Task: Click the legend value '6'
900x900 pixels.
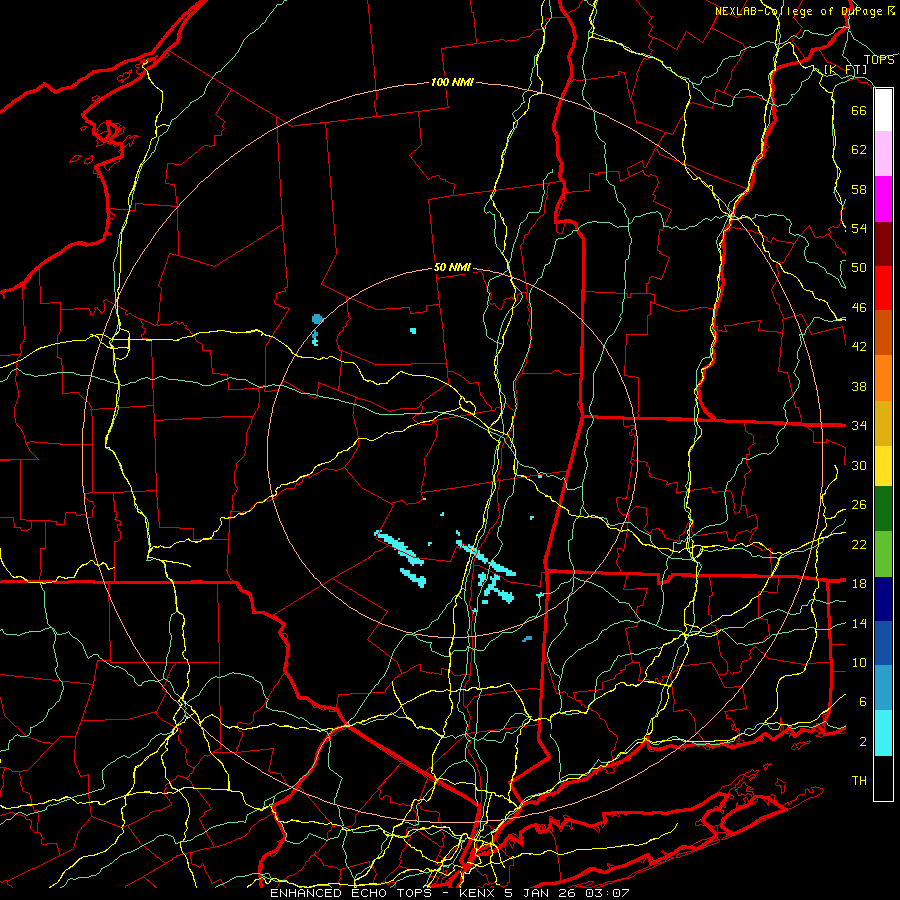Action: pos(863,702)
